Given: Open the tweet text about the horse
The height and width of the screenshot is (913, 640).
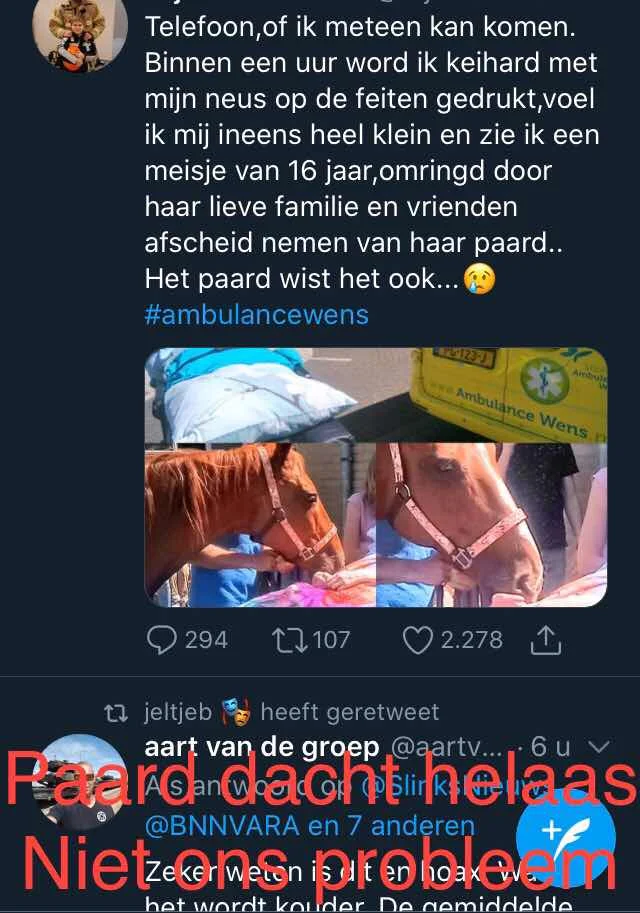Looking at the screenshot, I should (372, 153).
